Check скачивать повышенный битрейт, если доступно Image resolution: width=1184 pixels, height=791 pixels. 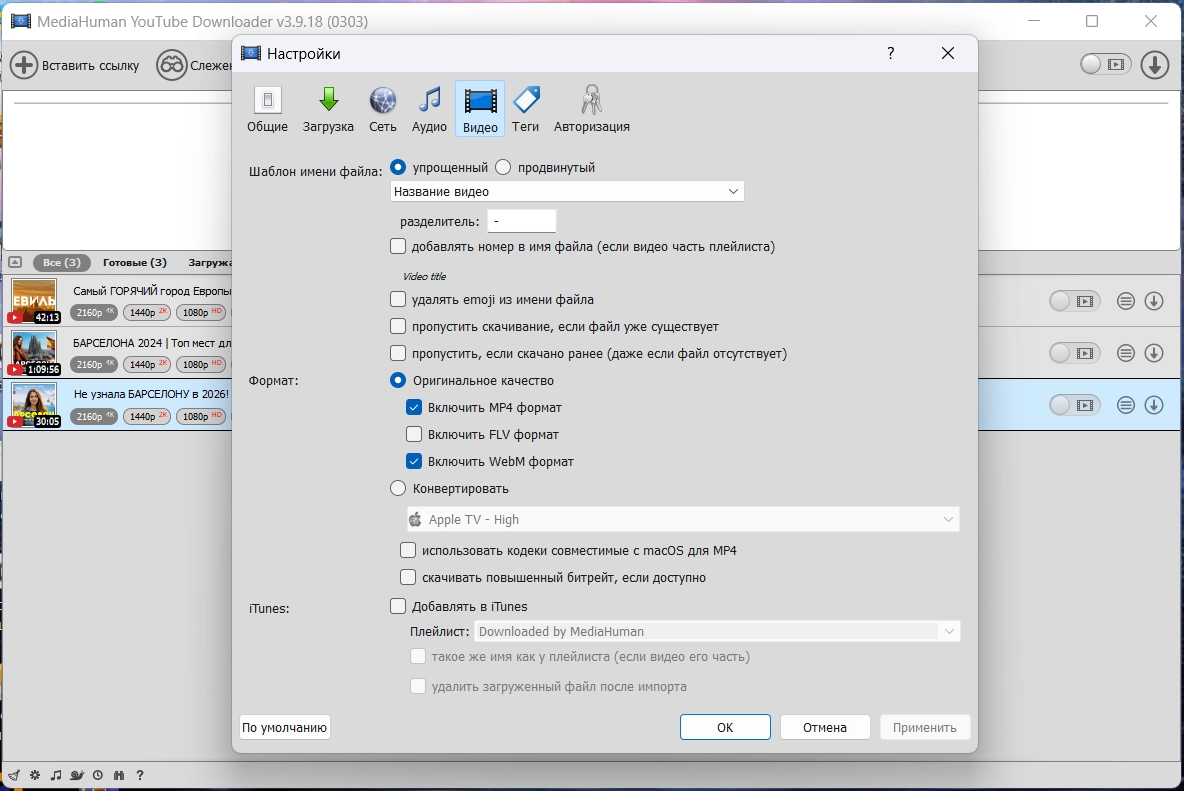[408, 577]
